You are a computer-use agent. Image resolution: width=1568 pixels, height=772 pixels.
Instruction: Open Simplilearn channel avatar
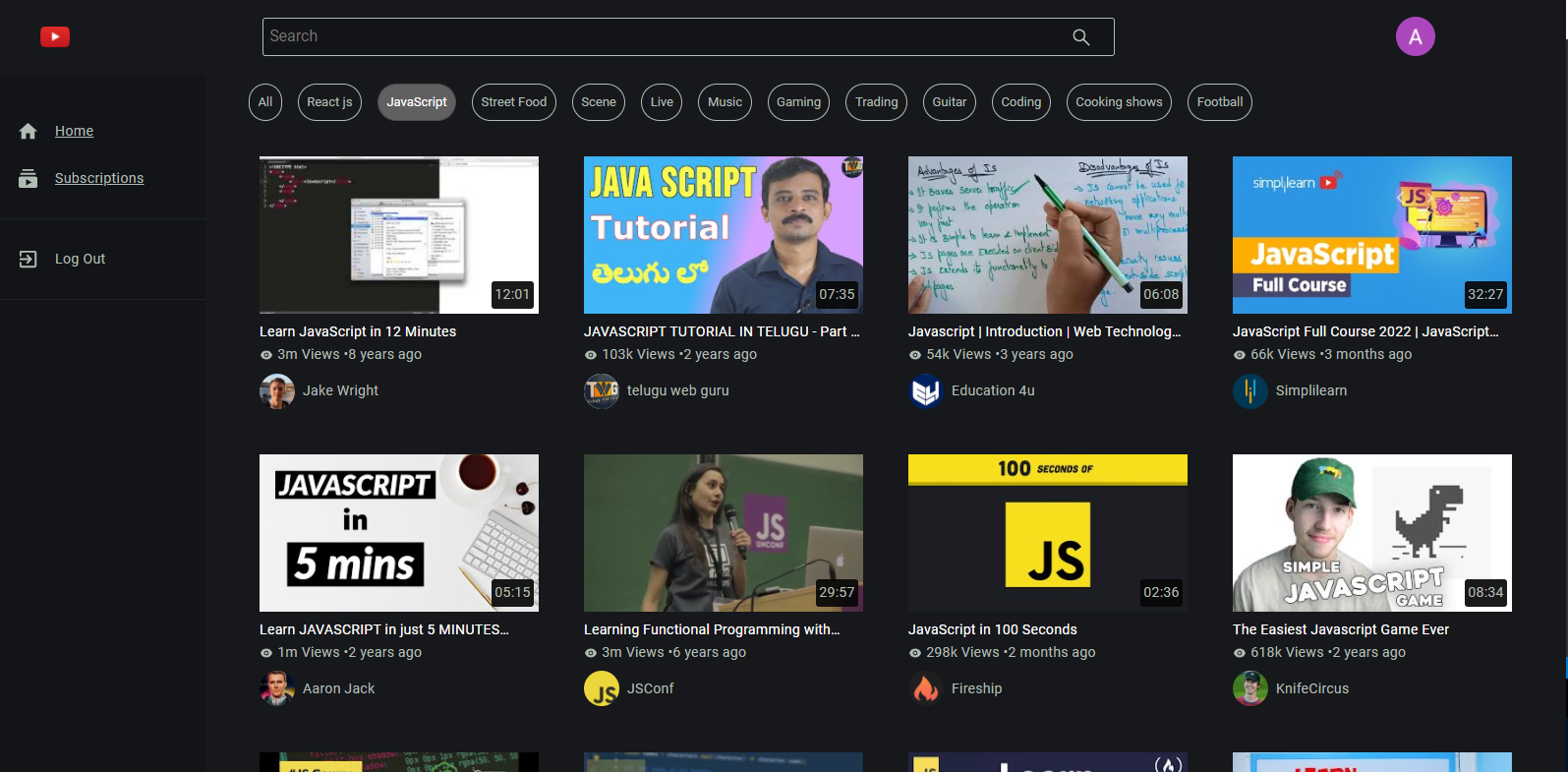pos(1250,390)
